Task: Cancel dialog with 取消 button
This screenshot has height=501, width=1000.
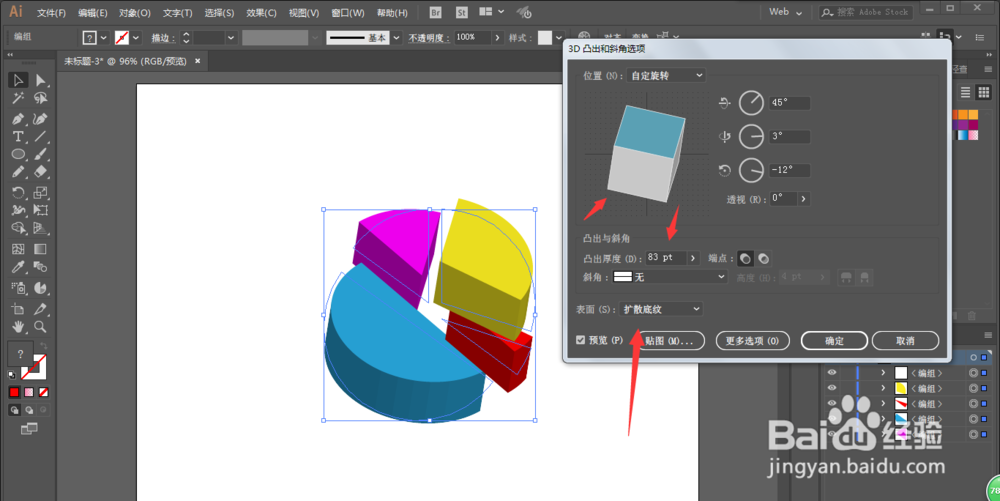Action: click(906, 341)
